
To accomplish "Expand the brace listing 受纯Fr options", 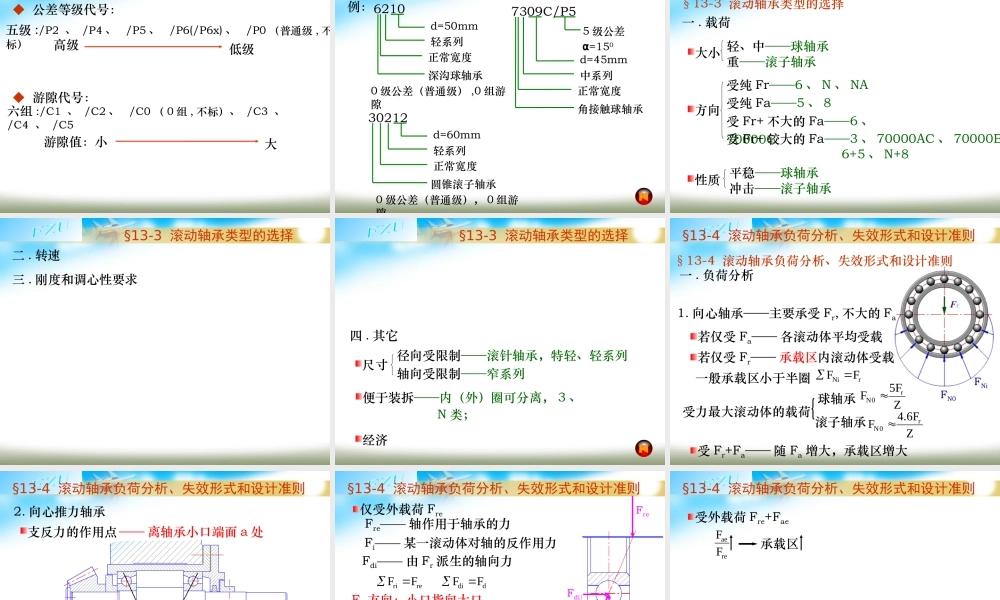I will (722, 110).
